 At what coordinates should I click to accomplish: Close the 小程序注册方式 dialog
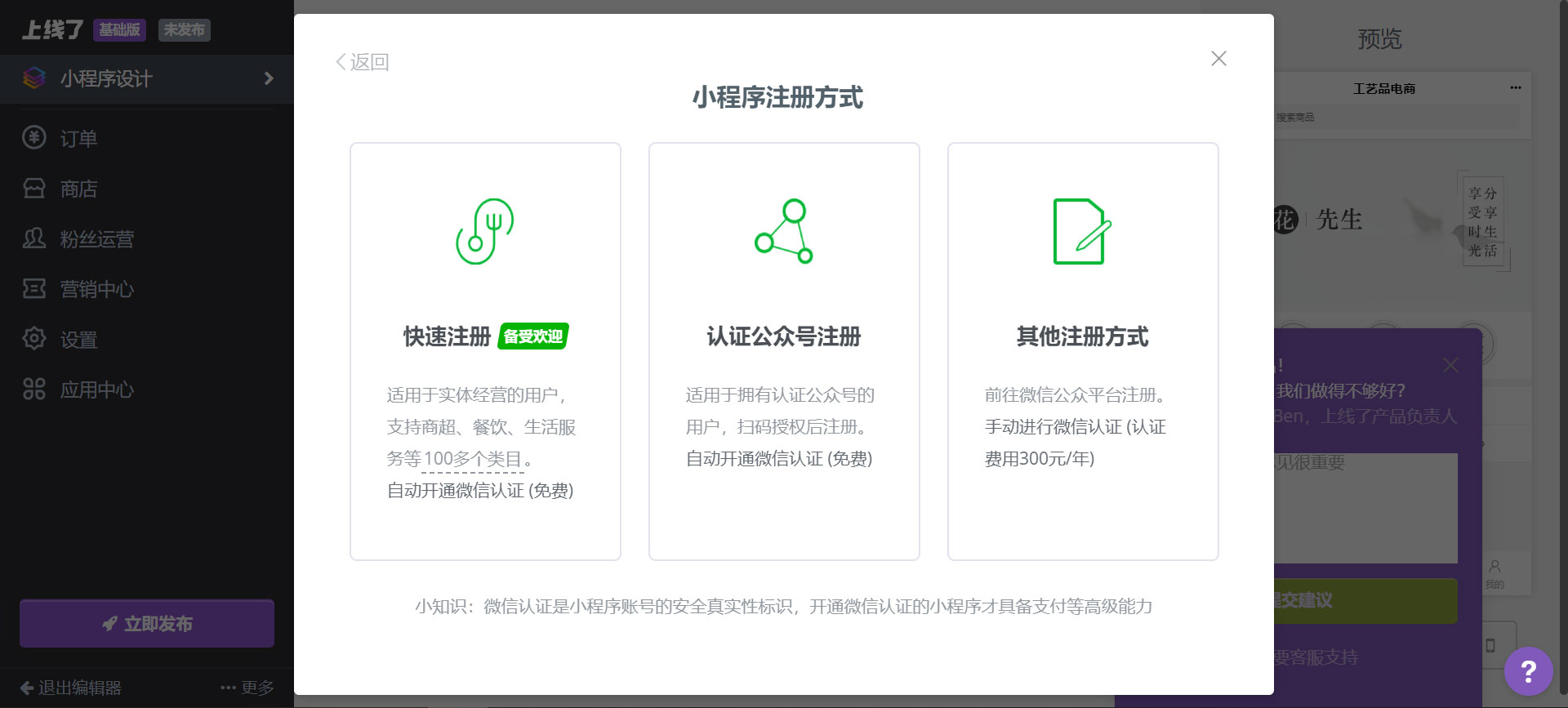pos(1218,59)
